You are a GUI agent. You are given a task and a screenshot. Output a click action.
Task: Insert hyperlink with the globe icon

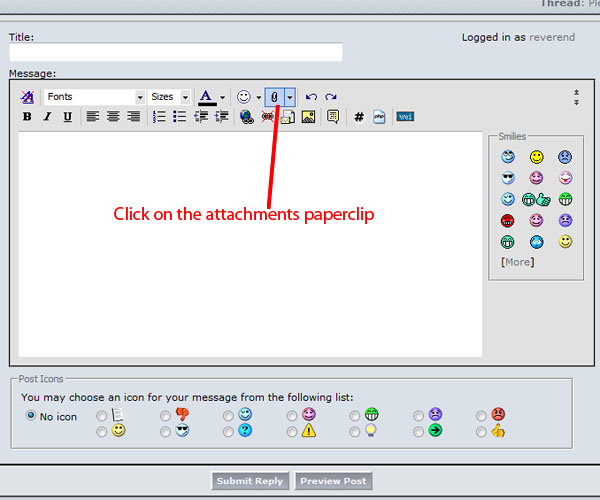click(246, 117)
